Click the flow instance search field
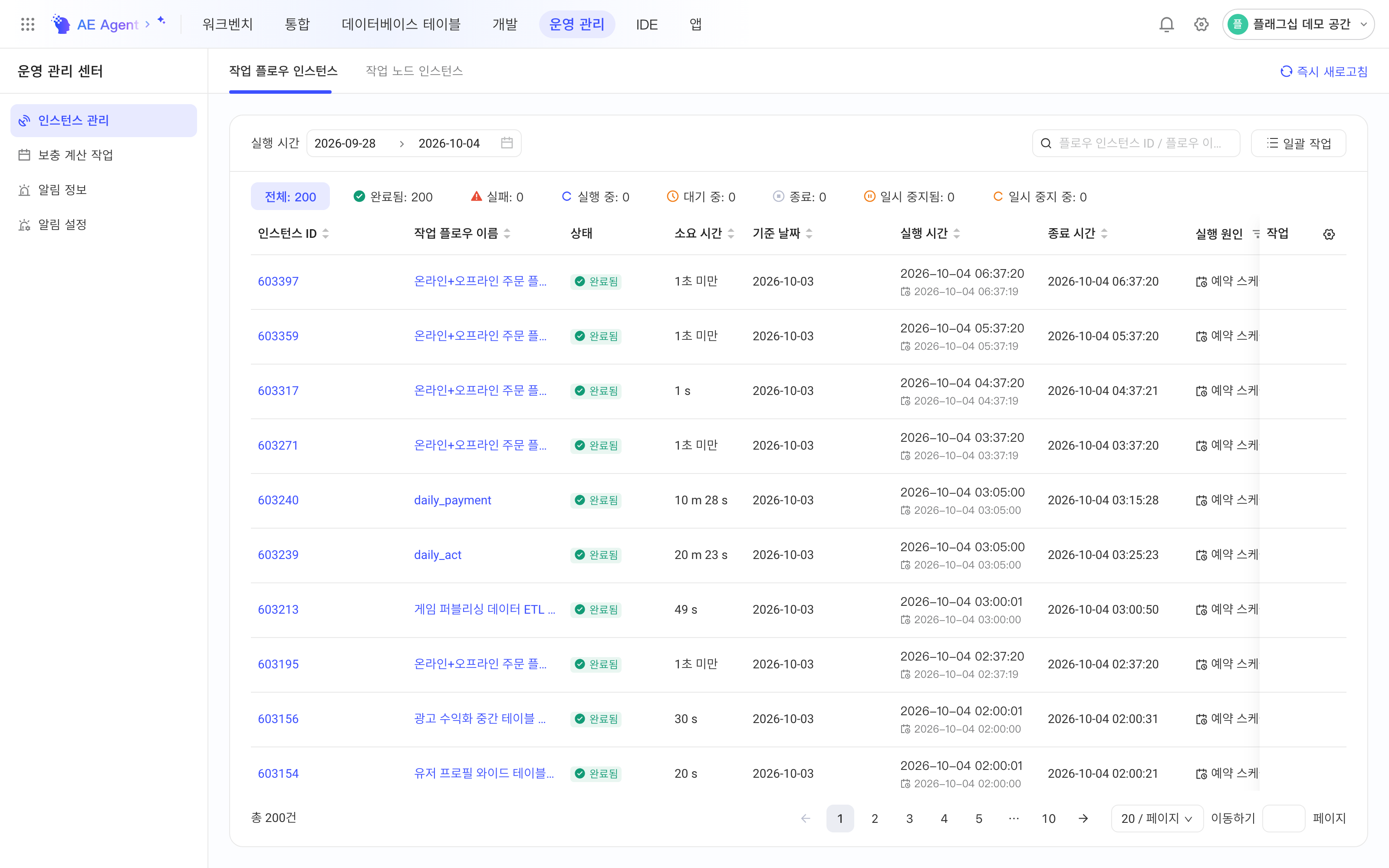Screen dimensions: 1389x868 1136,143
